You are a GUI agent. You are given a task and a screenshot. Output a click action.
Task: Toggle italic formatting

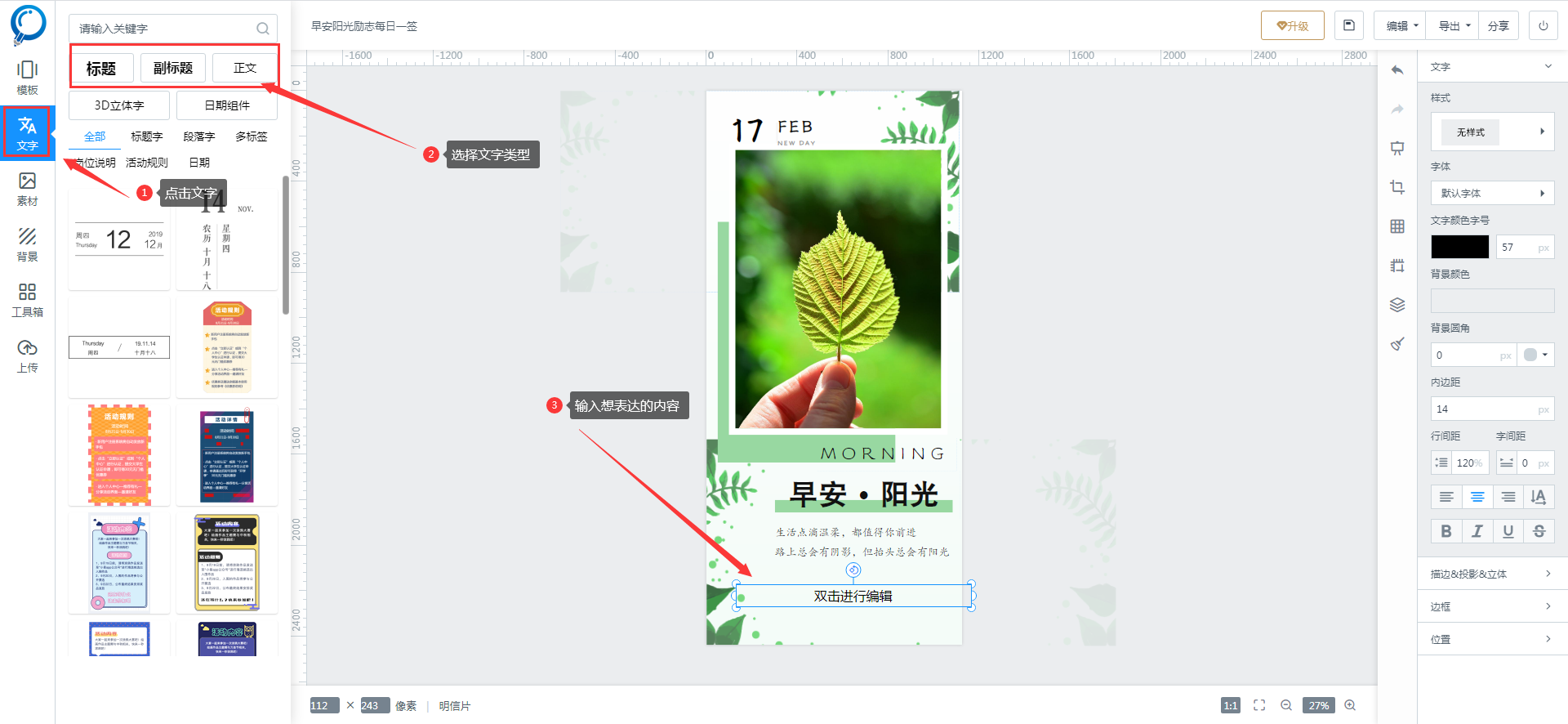pyautogui.click(x=1477, y=531)
